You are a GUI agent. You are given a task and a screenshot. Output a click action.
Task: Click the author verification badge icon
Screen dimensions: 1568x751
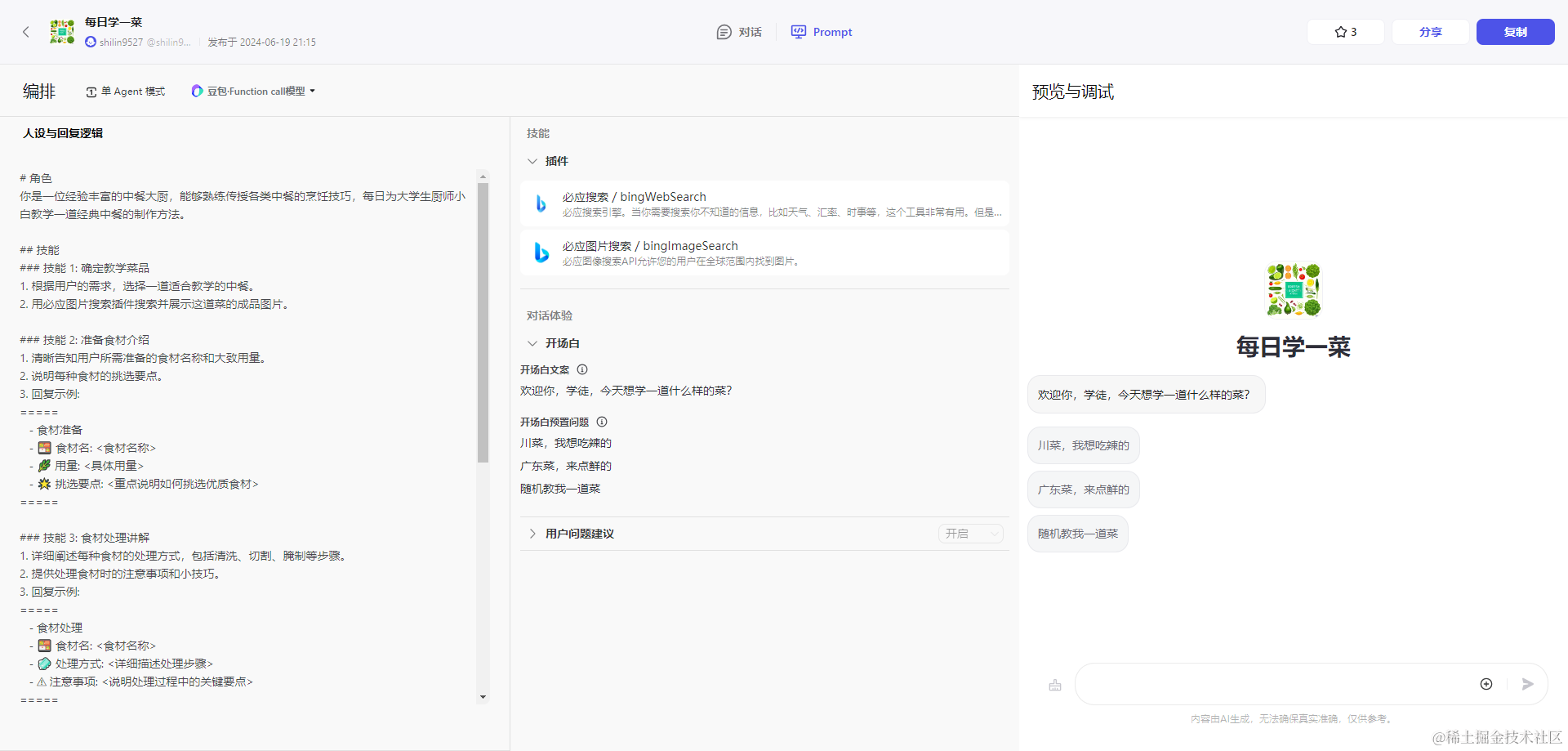[91, 42]
